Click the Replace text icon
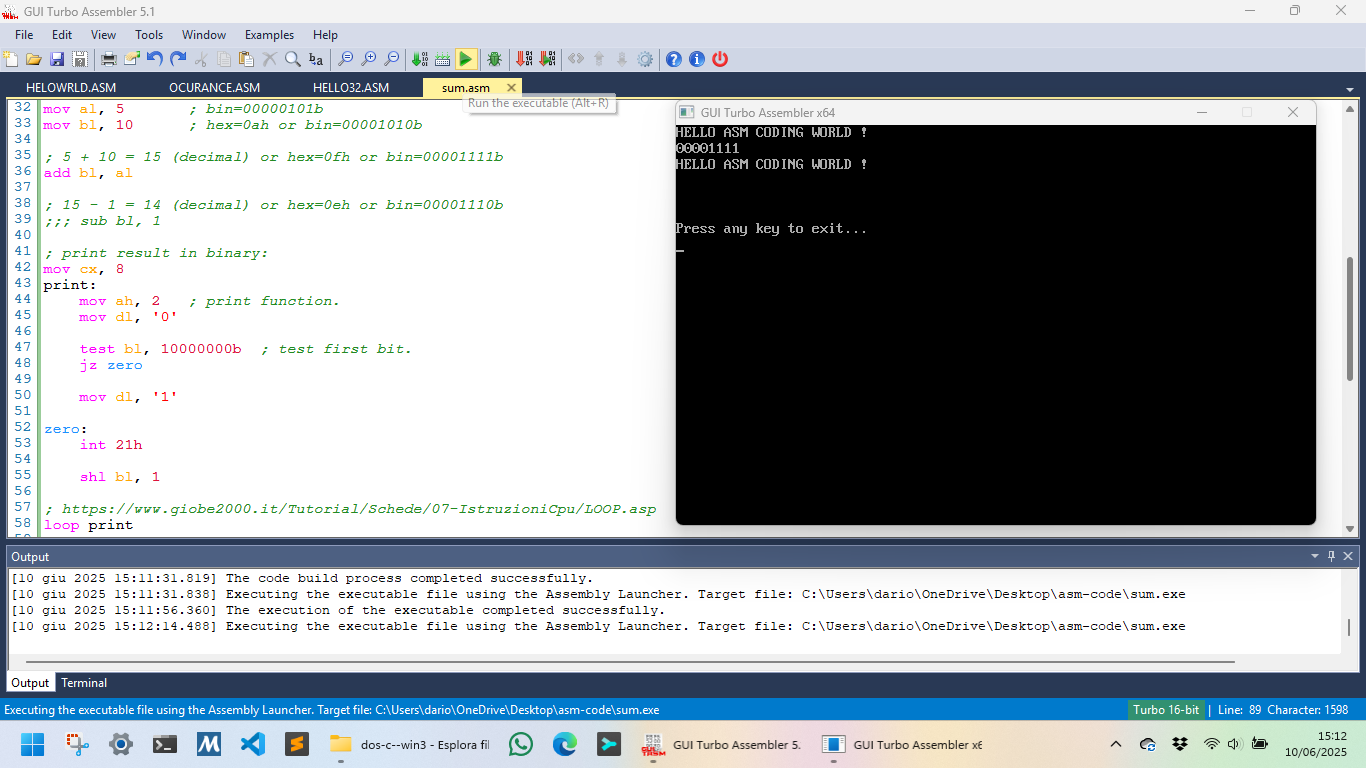 click(316, 59)
